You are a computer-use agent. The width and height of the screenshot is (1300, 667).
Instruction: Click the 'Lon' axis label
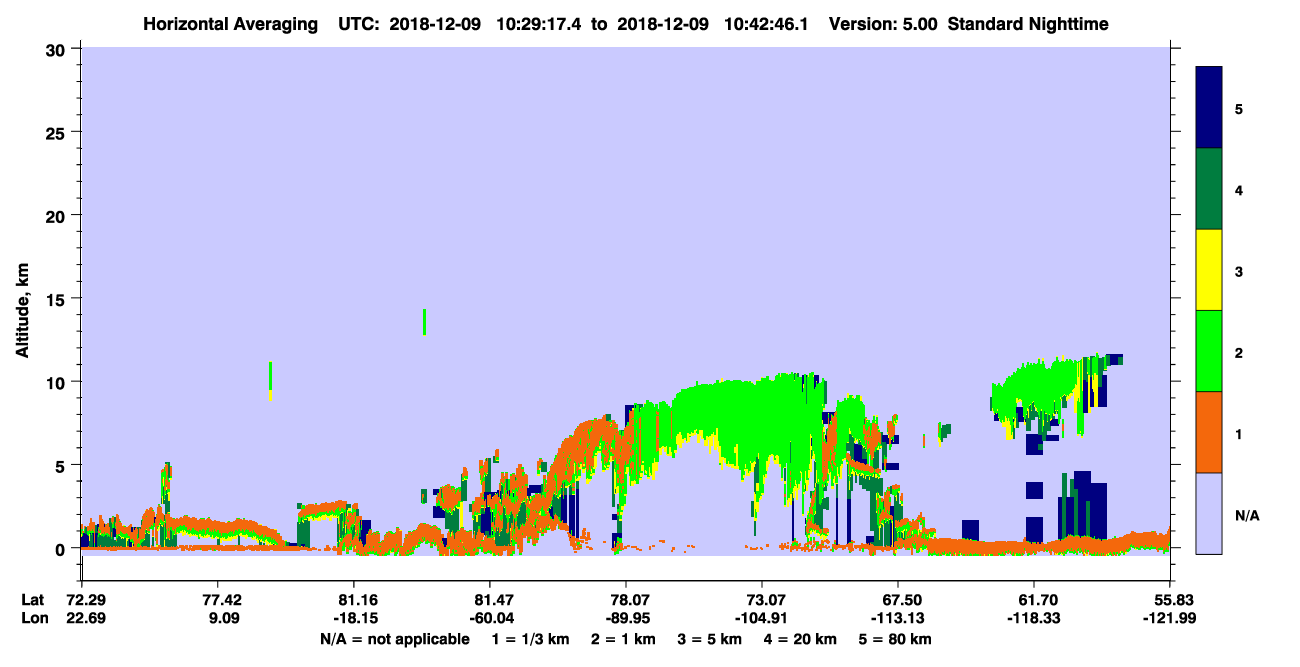pyautogui.click(x=33, y=619)
